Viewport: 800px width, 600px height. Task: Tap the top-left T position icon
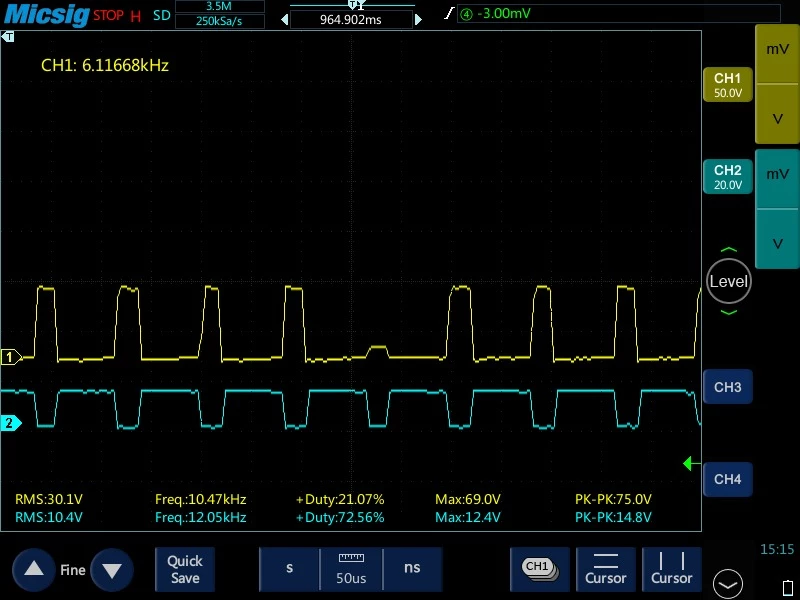(x=8, y=37)
